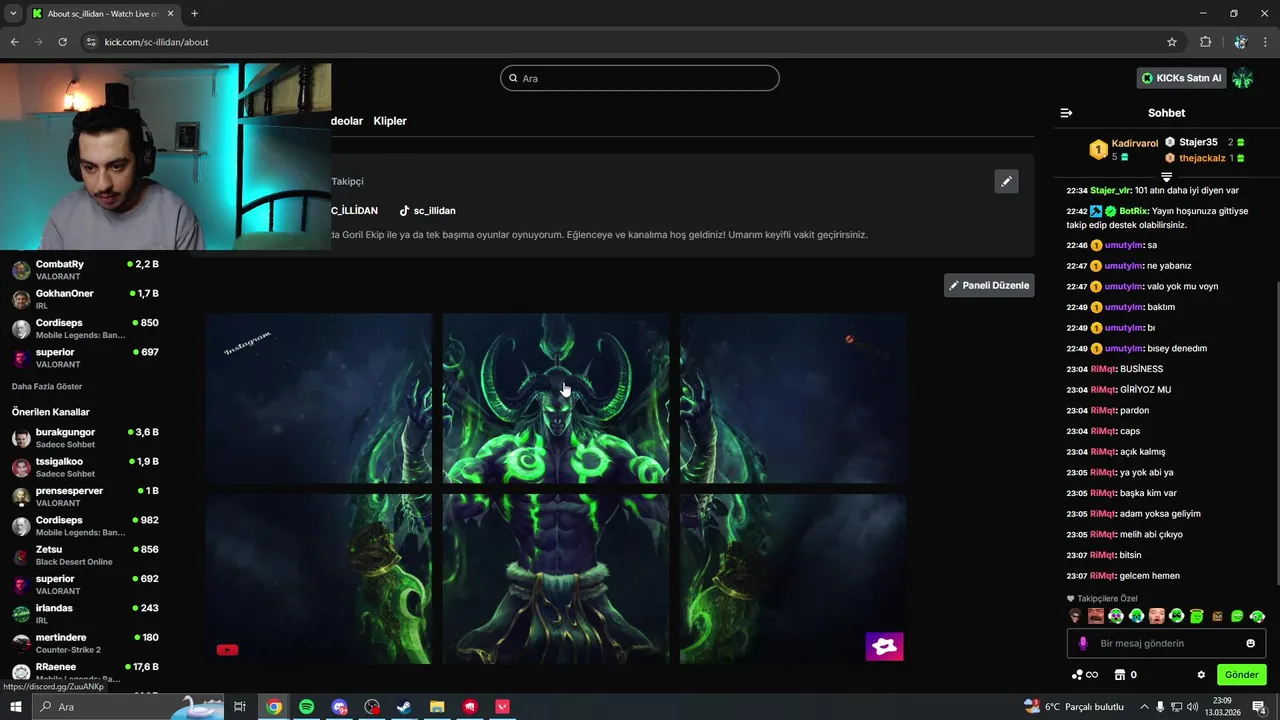This screenshot has width=1280, height=720.
Task: Click Bir mesaj gönderin input field
Action: pos(1166,643)
